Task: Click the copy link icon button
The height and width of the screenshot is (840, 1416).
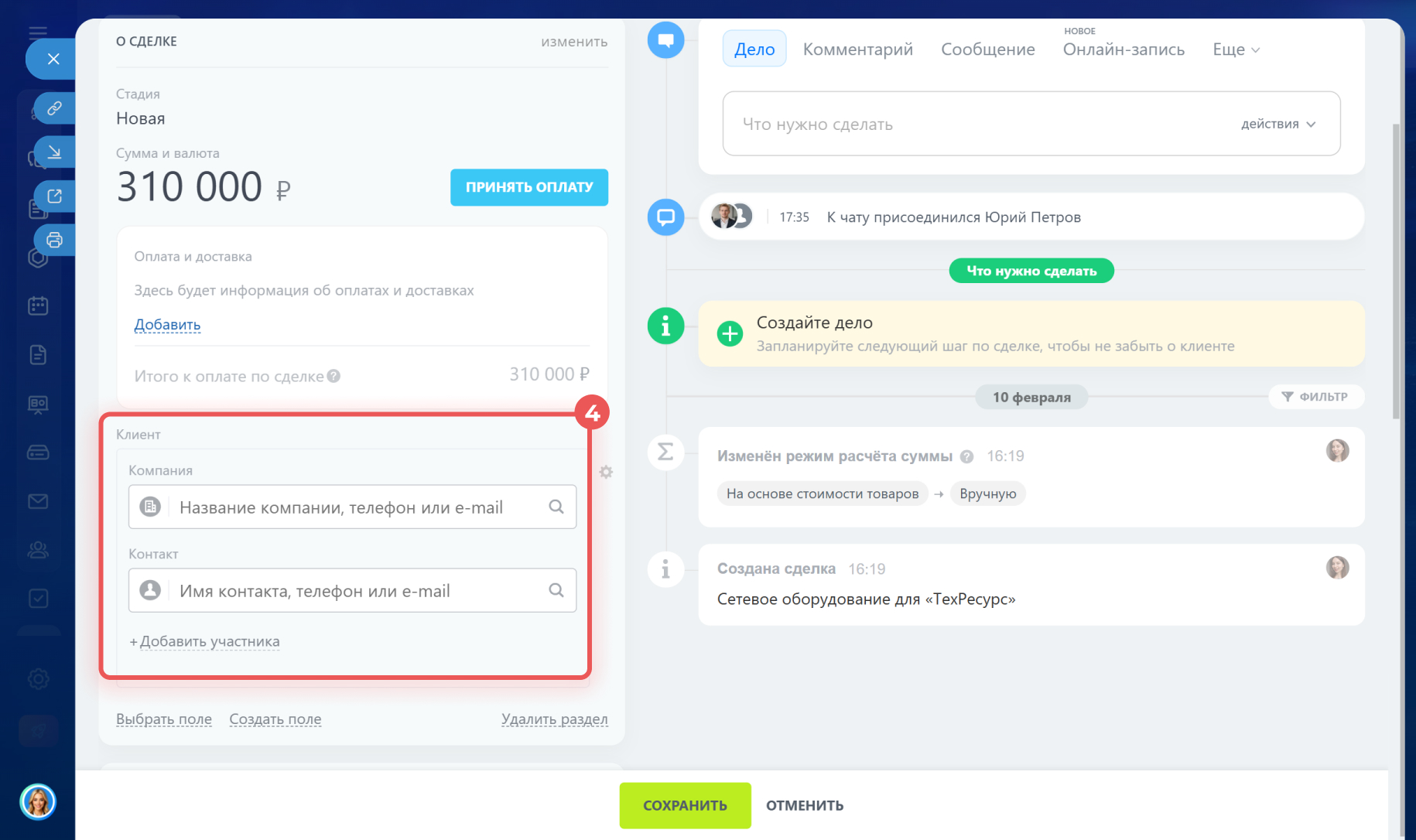Action: click(54, 108)
